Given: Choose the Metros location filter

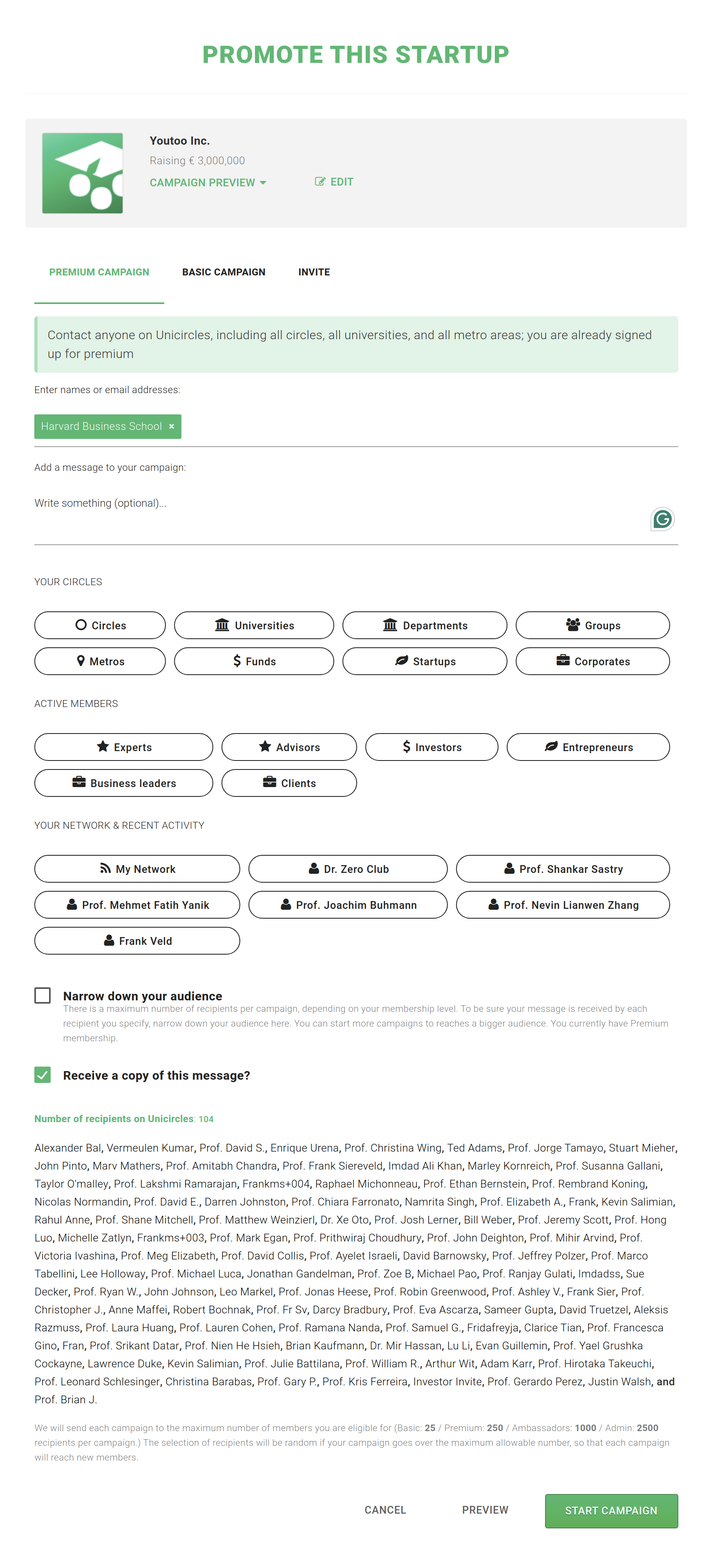Looking at the screenshot, I should pos(100,661).
